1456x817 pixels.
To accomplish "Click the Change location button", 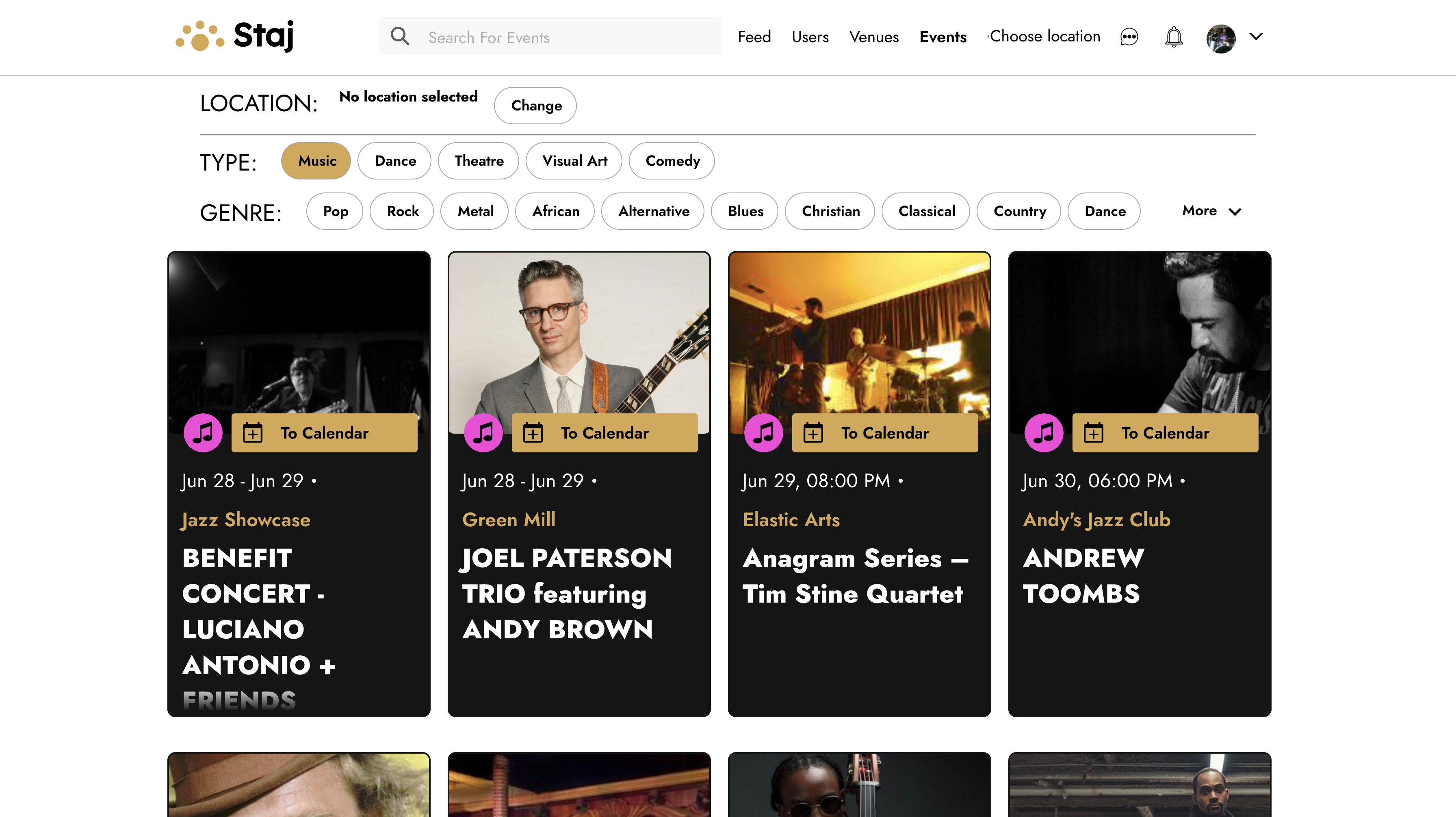I will [x=535, y=106].
